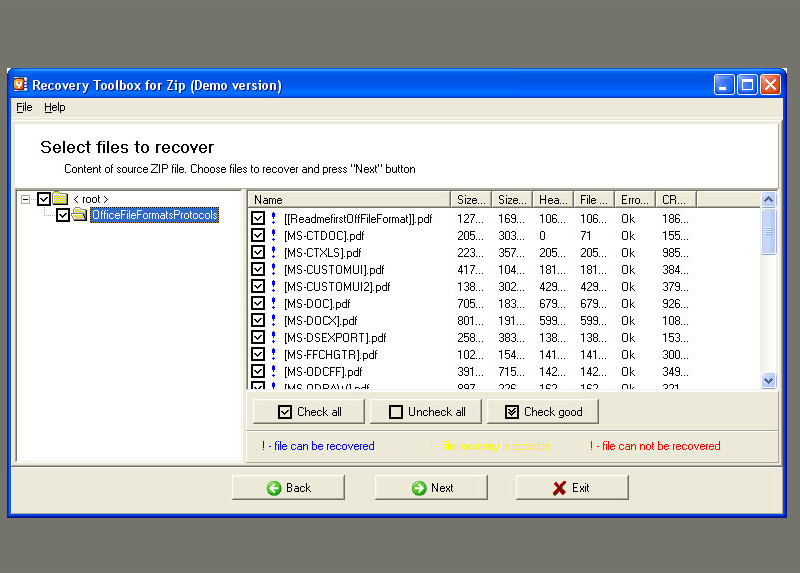Select the [MS-DOCX].pdf file name
Screen dimensions: 800x573
[320, 320]
